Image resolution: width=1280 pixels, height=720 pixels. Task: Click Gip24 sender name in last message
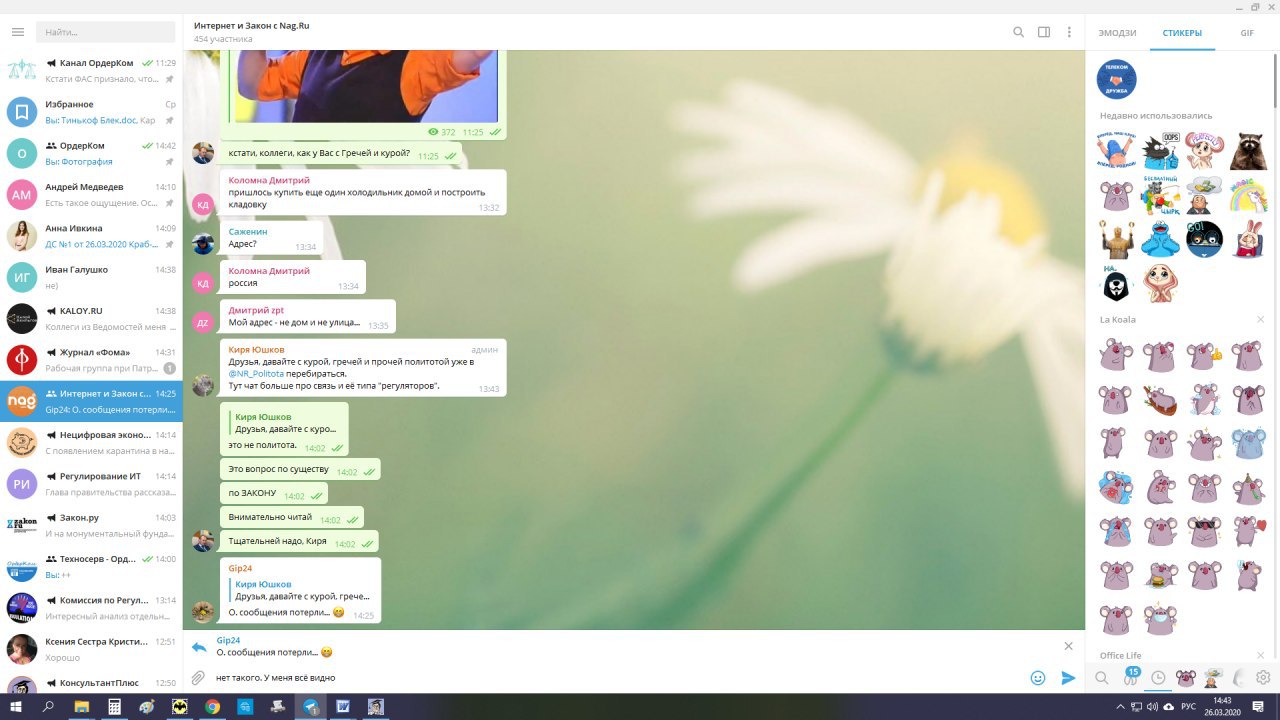[x=240, y=568]
